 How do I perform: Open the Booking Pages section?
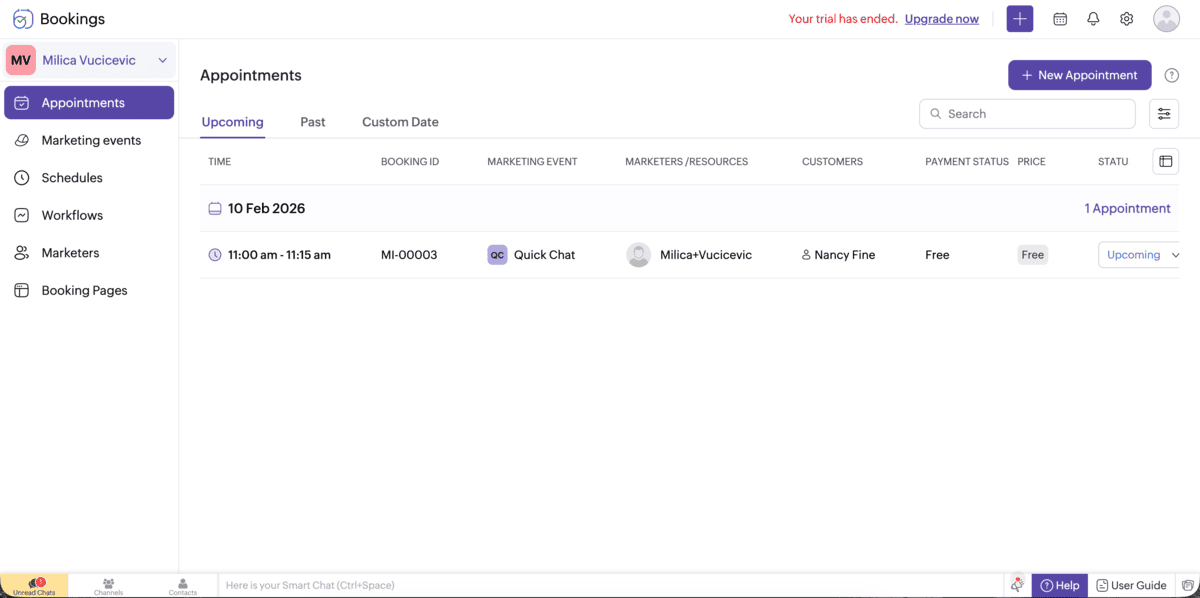click(x=84, y=290)
